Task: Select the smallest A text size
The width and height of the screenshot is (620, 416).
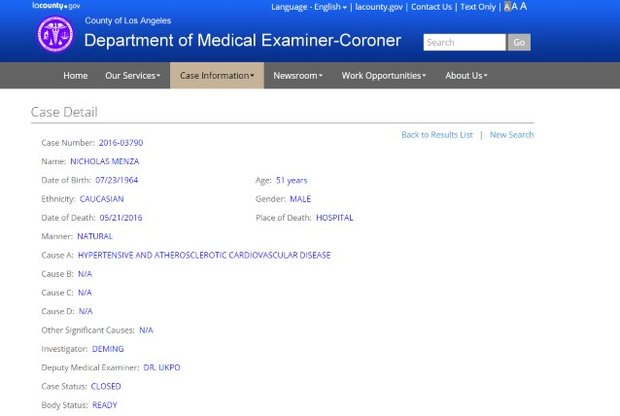Action: tap(507, 7)
